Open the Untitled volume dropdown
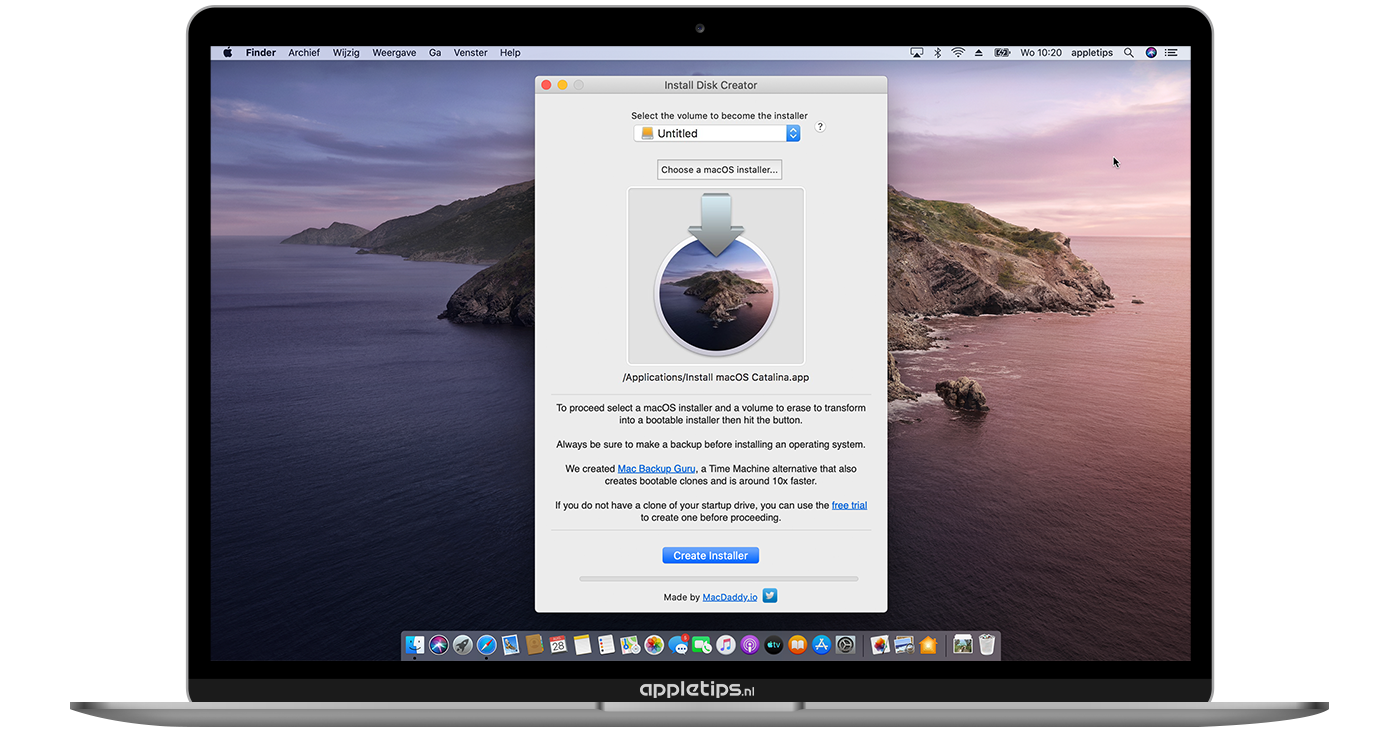Image resolution: width=1400 pixels, height=733 pixels. [717, 133]
